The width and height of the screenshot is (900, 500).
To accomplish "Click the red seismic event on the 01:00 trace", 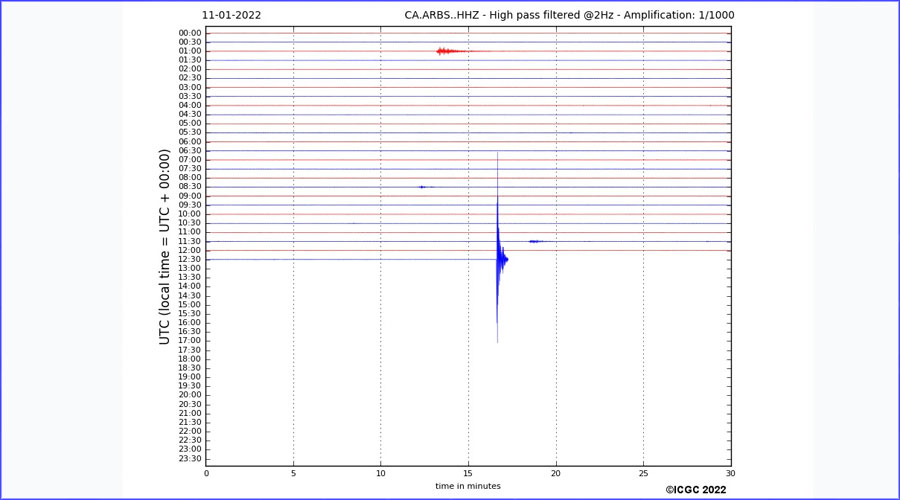I will coord(447,51).
